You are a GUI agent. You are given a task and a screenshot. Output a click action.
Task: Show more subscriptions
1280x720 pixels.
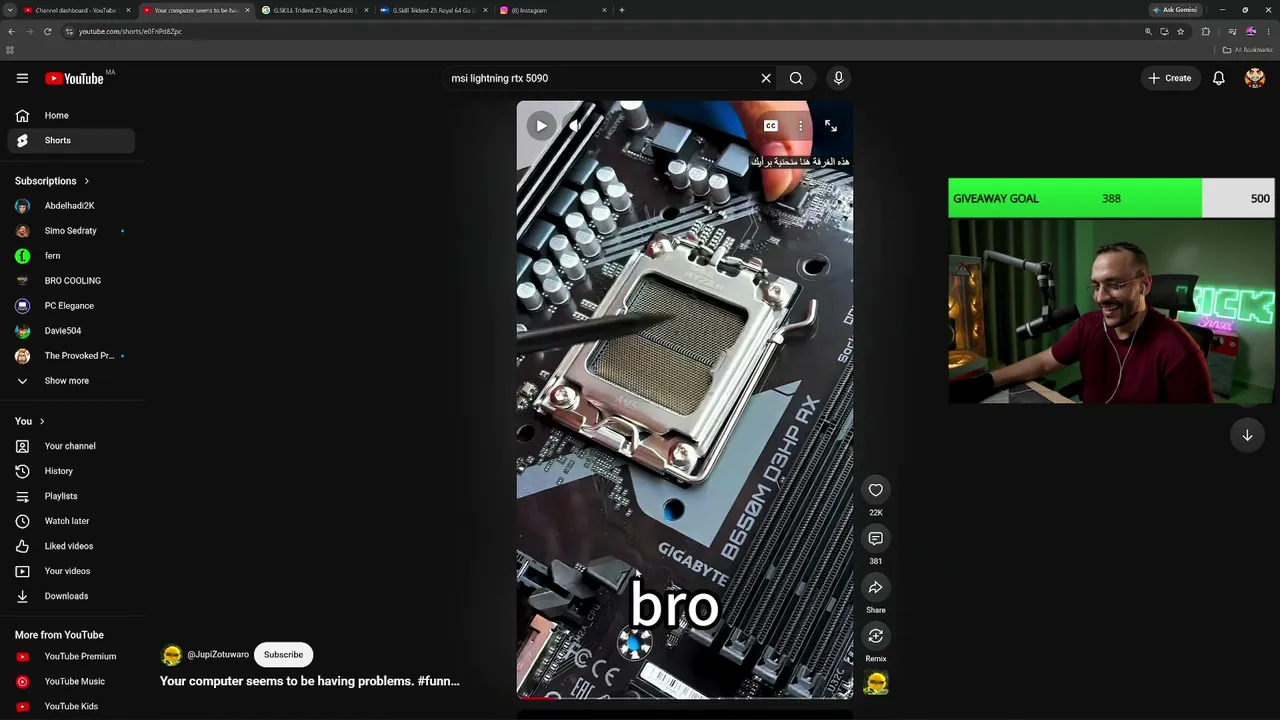(71, 381)
